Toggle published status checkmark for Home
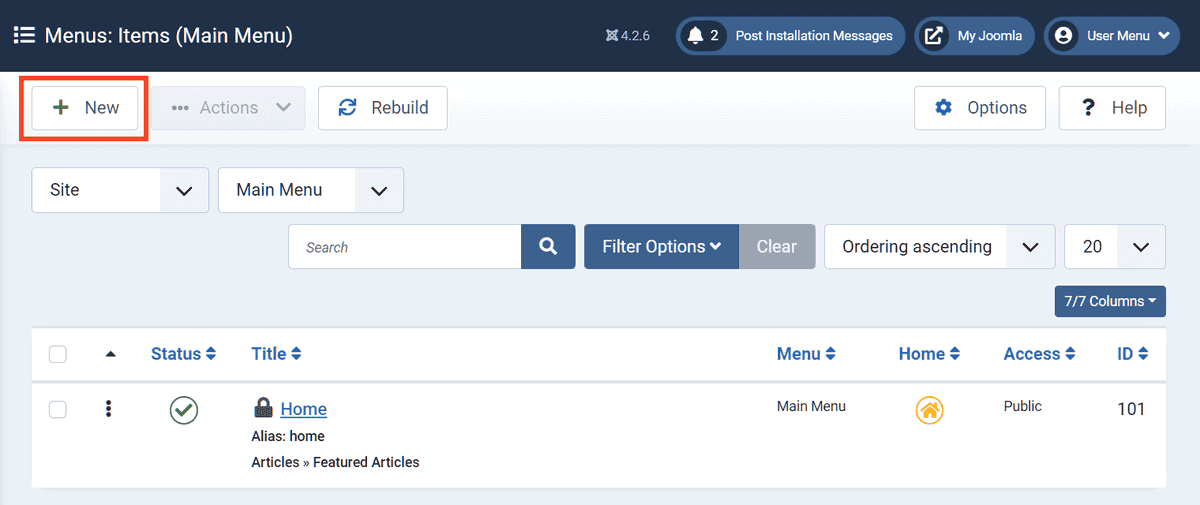Viewport: 1200px width, 505px height. 184,410
